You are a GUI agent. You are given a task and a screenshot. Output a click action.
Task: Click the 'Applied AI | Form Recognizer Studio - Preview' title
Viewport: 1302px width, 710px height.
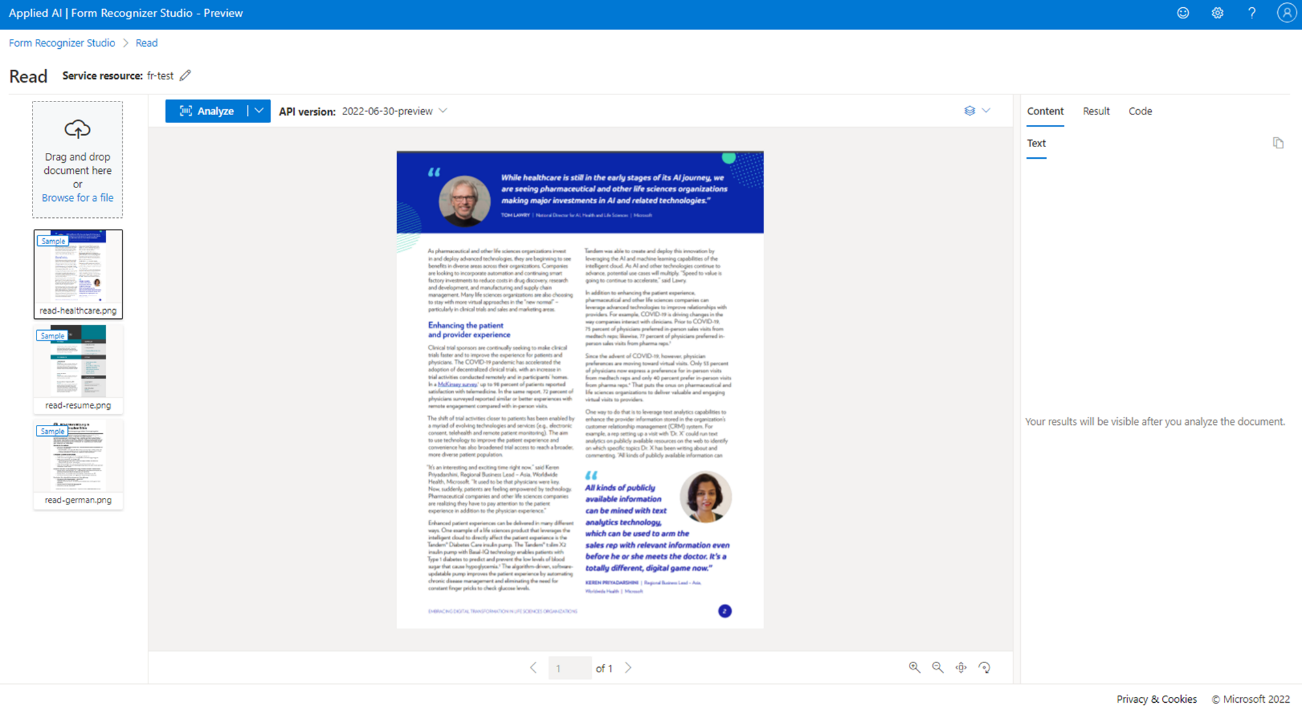coord(126,13)
